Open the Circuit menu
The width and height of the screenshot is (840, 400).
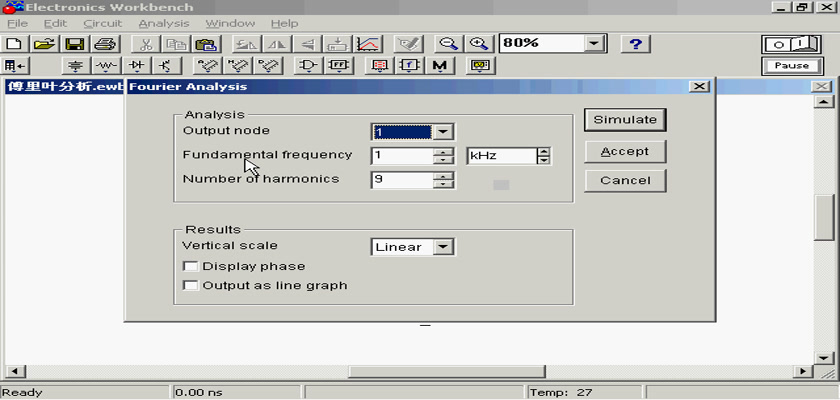point(103,24)
